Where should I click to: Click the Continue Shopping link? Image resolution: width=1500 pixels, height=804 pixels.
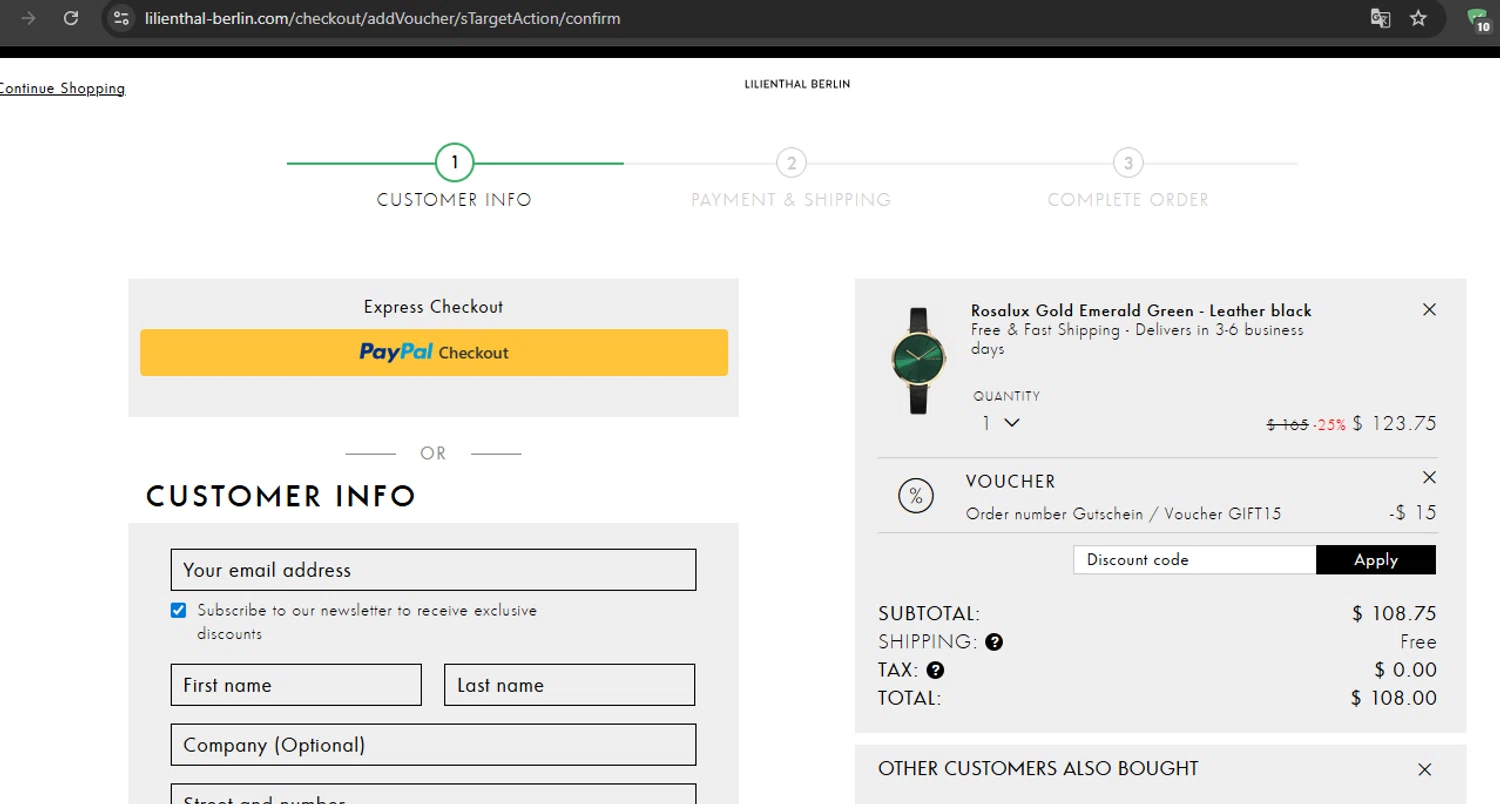tap(62, 88)
